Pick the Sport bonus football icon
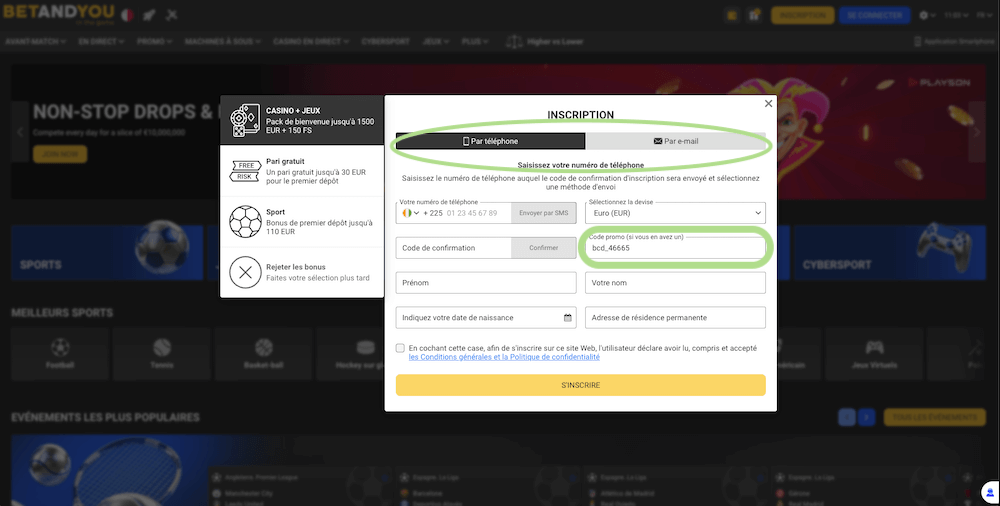The width and height of the screenshot is (1000, 506). point(245,222)
